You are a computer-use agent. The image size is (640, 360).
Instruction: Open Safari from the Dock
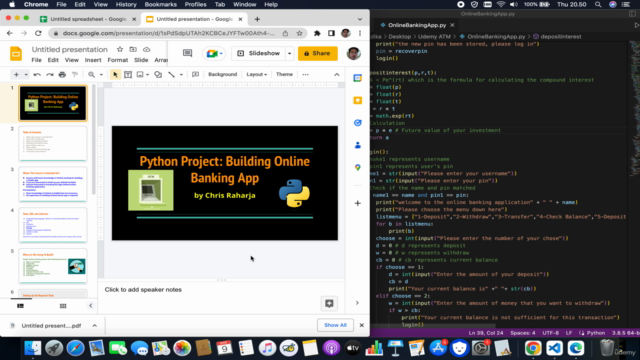[75, 348]
